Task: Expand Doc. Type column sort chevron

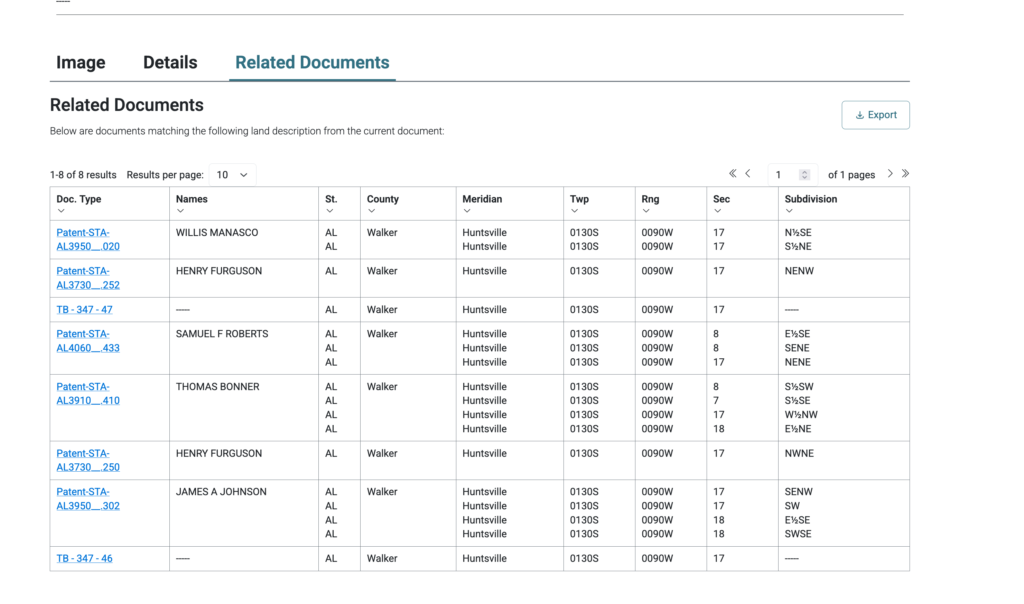Action: 61,211
